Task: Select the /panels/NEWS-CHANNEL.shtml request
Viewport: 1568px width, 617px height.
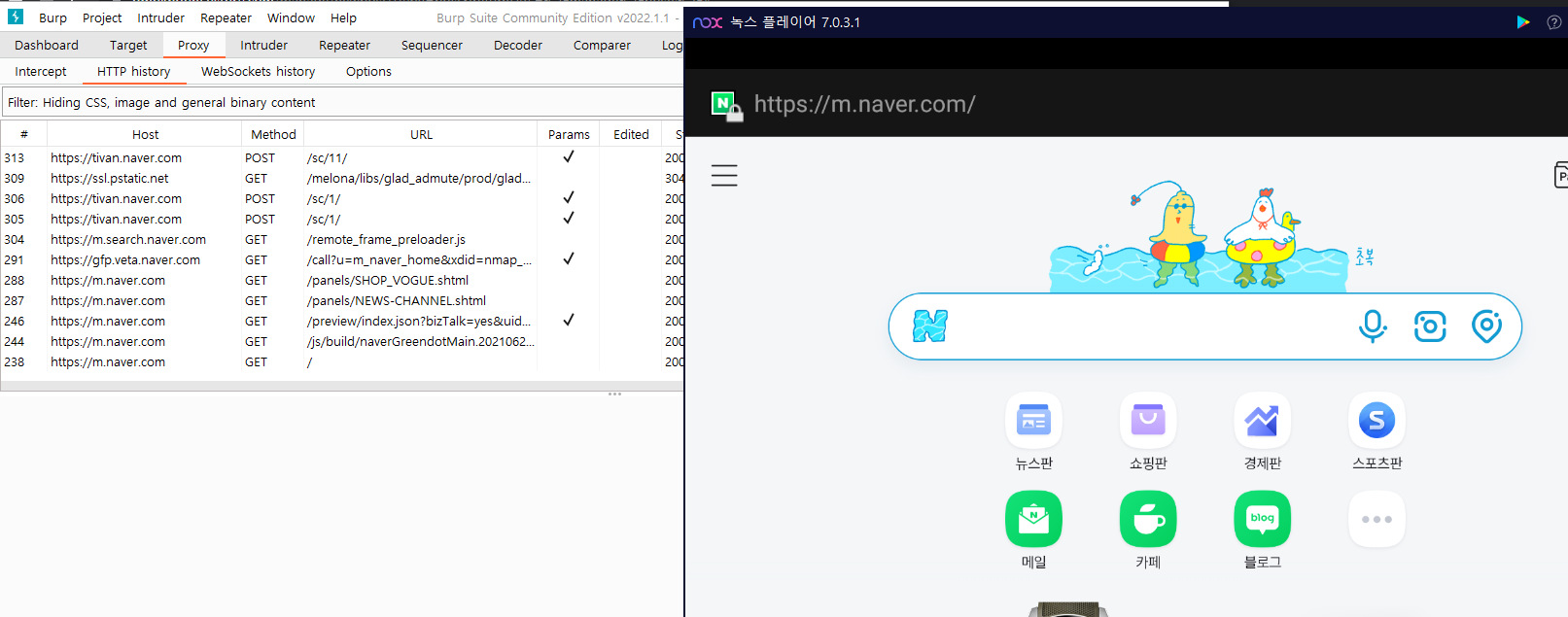Action: coord(342,300)
